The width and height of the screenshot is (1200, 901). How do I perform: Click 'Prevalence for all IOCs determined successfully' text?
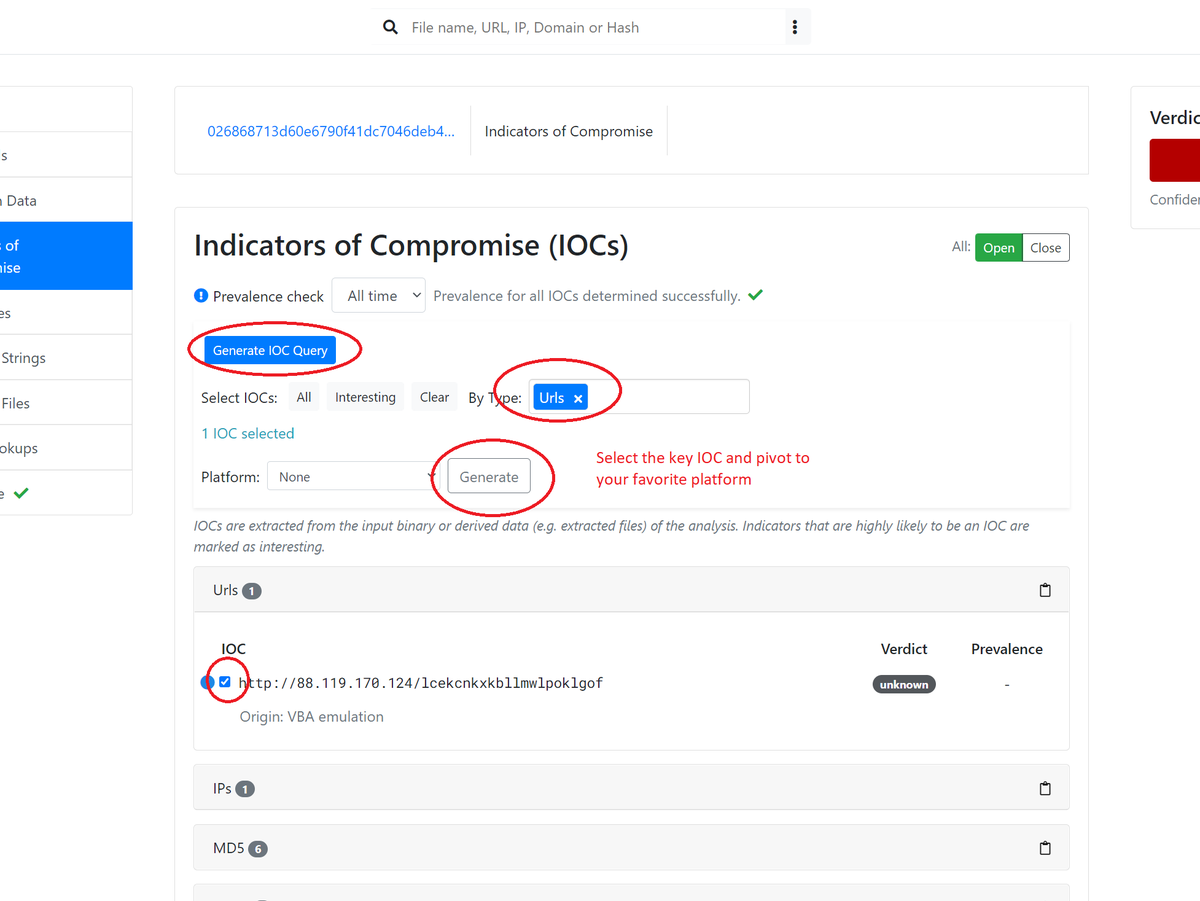click(587, 296)
